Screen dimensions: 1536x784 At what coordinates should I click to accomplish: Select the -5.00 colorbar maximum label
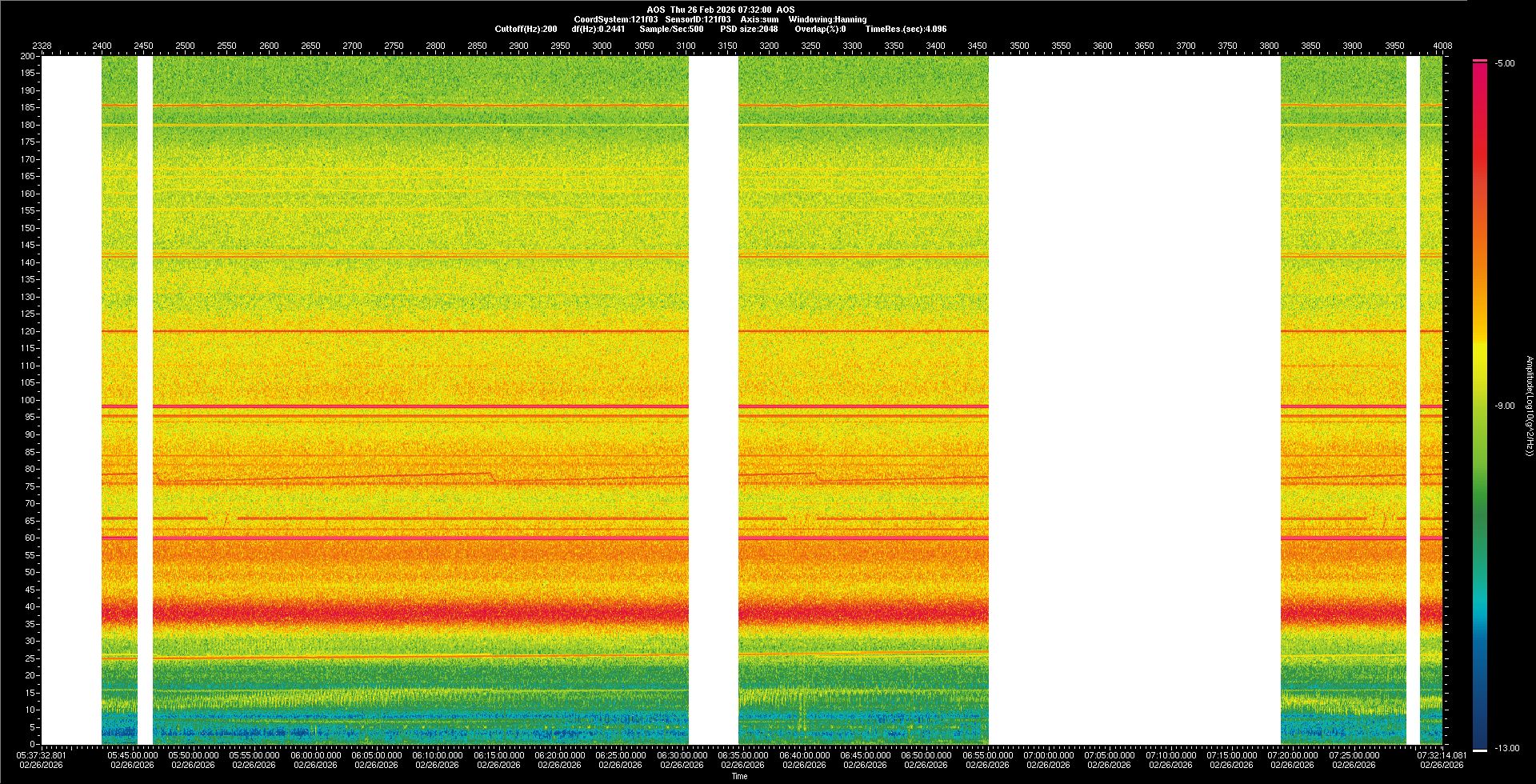[1504, 64]
